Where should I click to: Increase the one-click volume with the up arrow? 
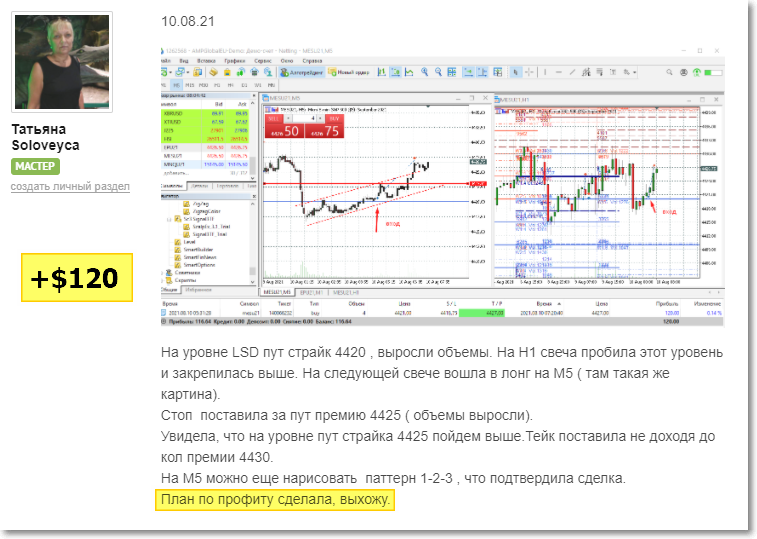tap(320, 118)
